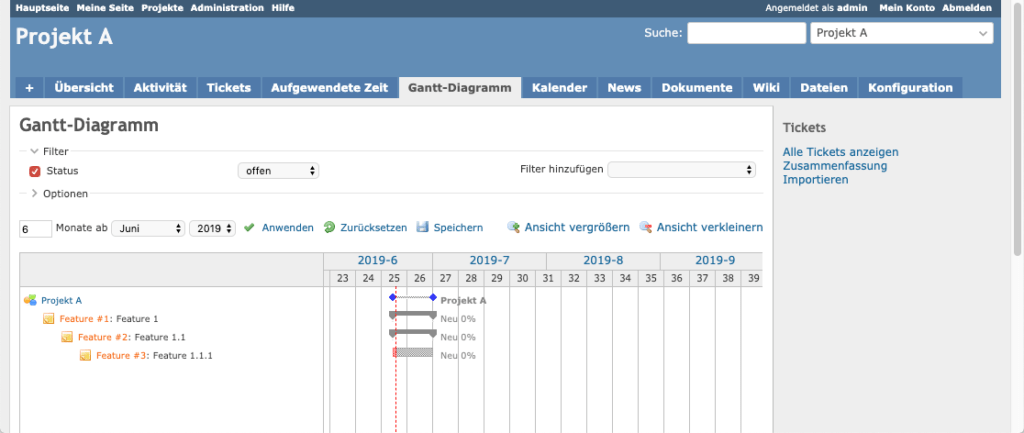Click the Feature #3 progress bar in Gantt chart
The width and height of the screenshot is (1024, 433).
click(x=412, y=352)
